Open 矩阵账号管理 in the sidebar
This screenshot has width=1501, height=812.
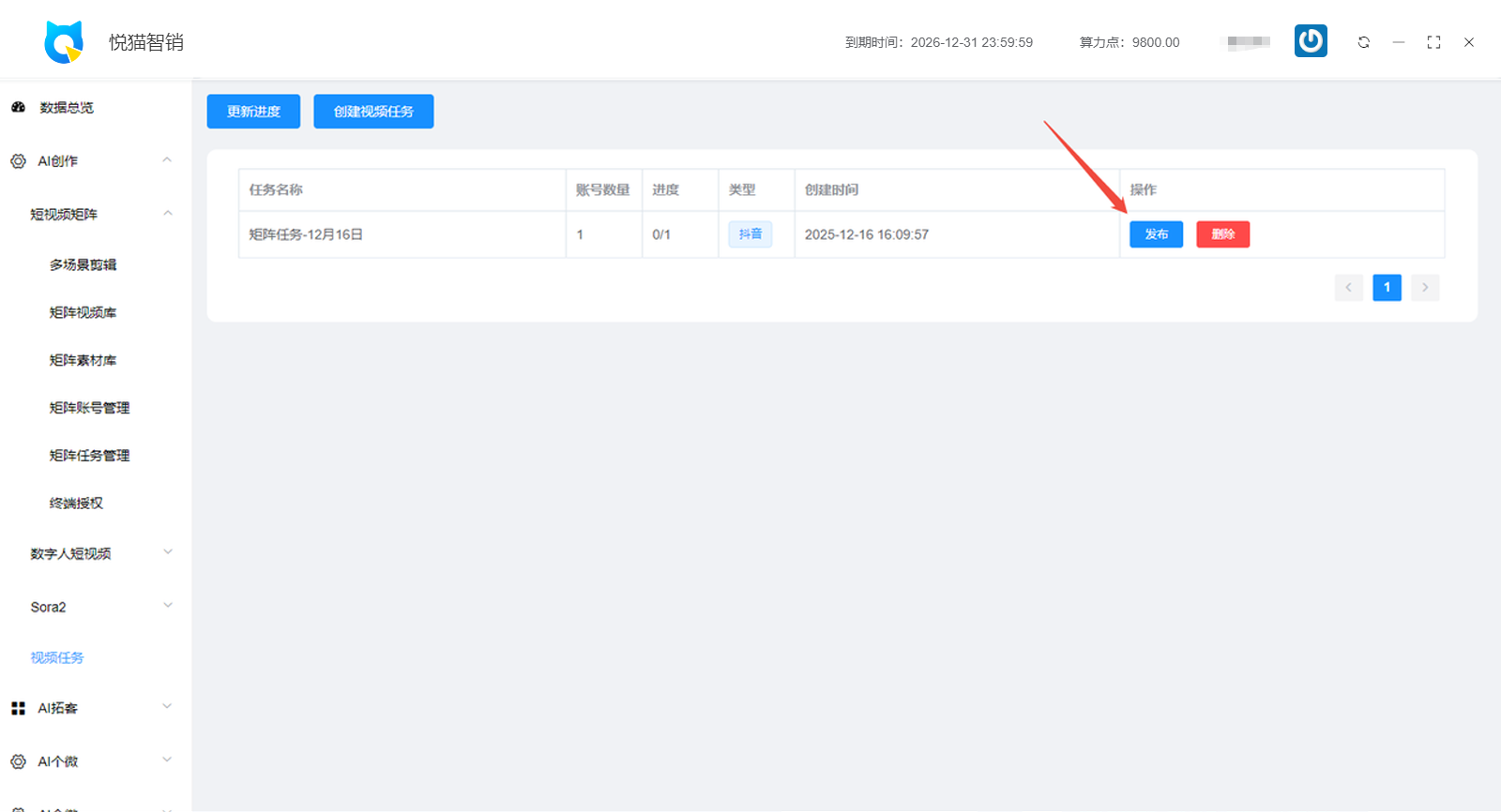coord(89,408)
